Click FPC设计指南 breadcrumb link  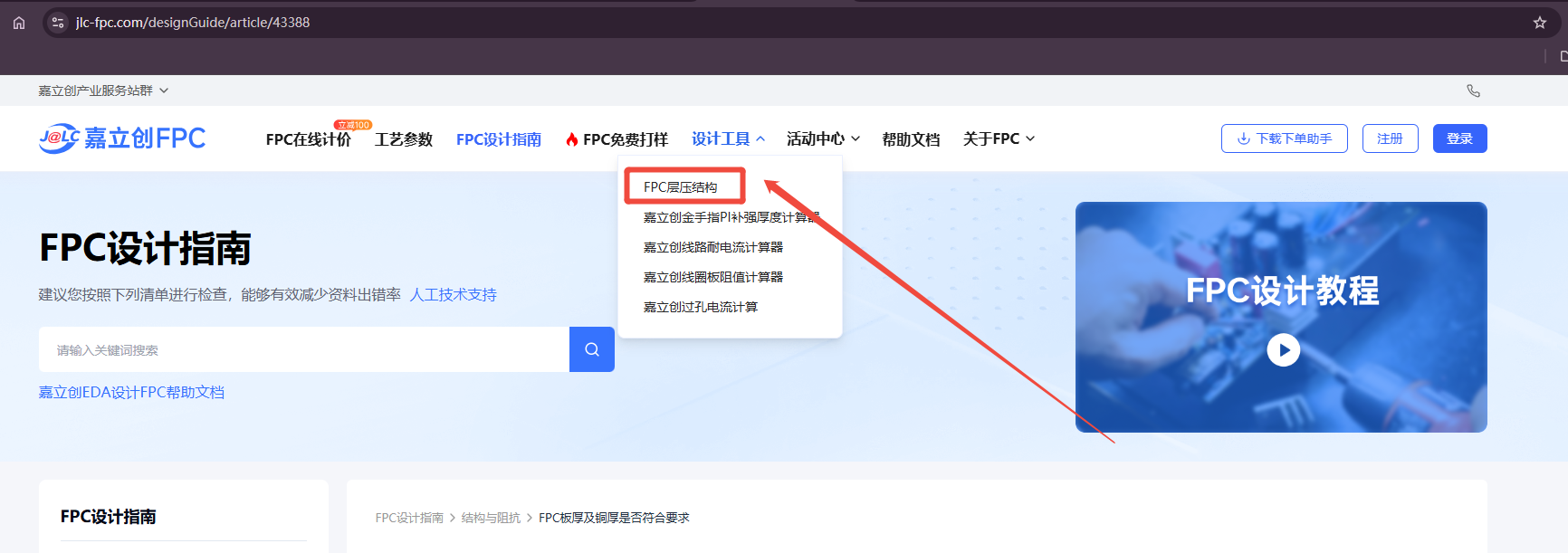[x=409, y=518]
